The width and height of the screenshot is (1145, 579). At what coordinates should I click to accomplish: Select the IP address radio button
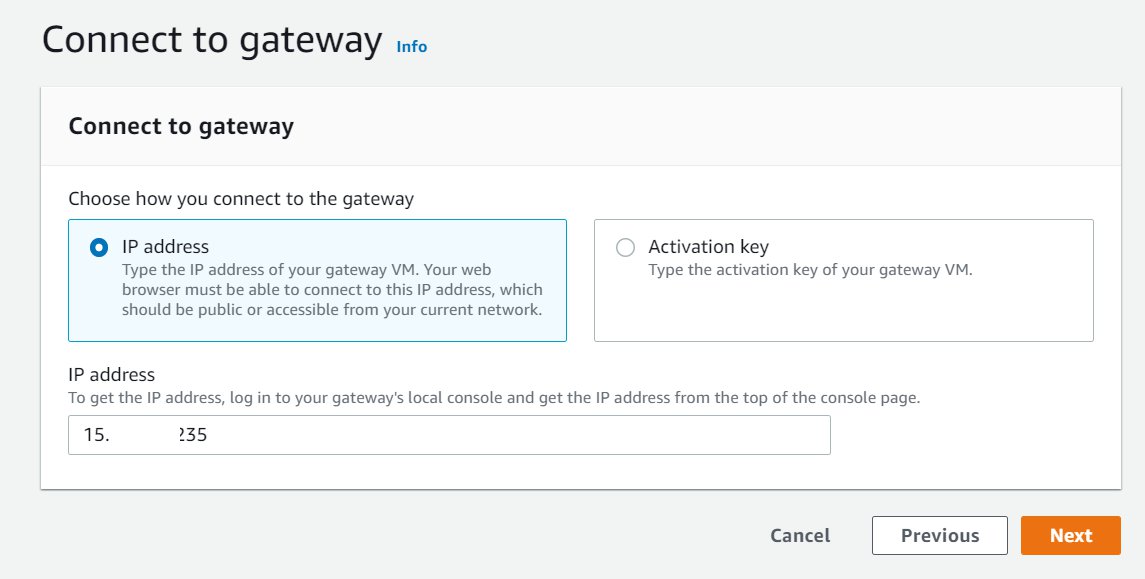click(x=99, y=248)
